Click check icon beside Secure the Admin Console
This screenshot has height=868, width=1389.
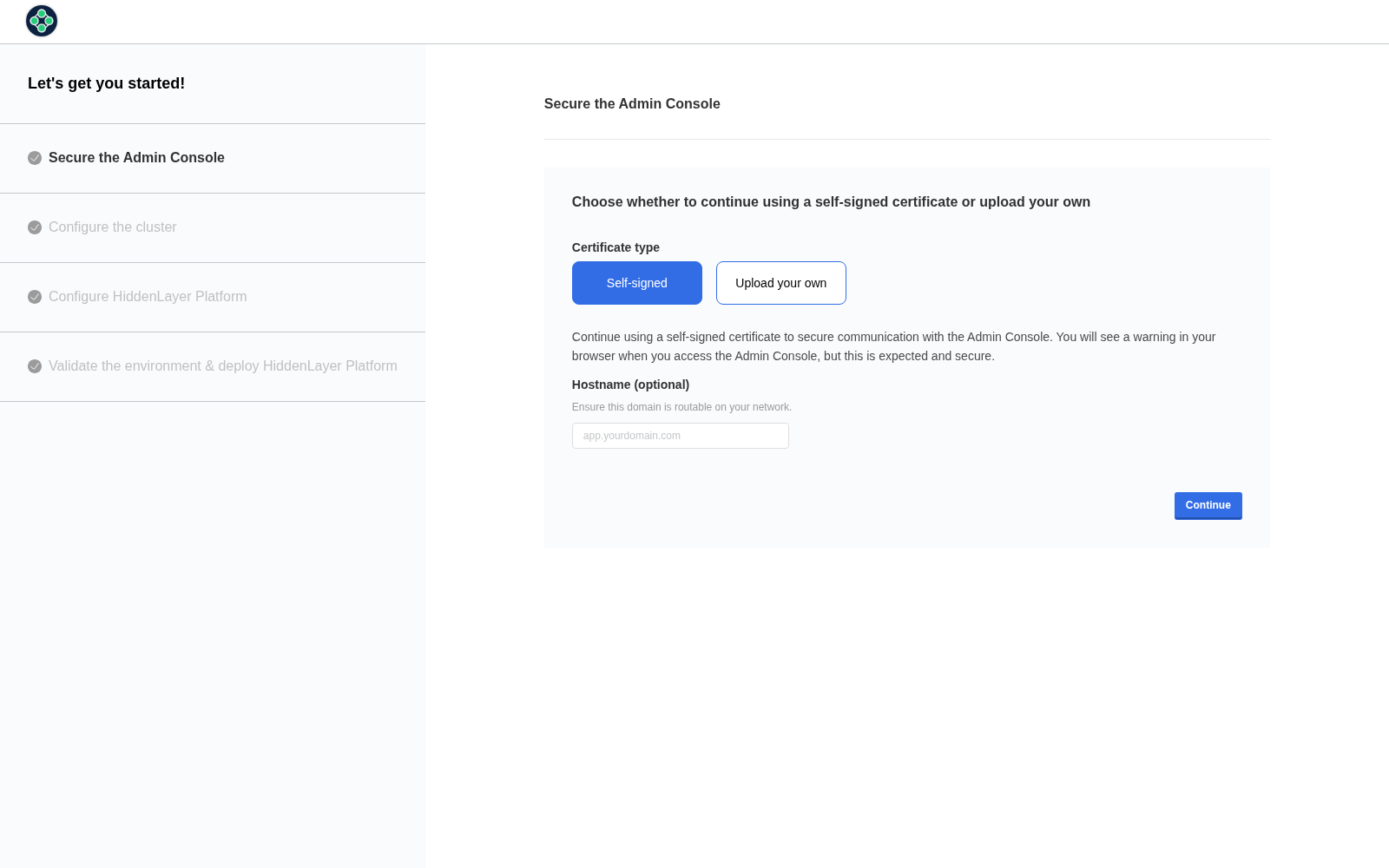(35, 158)
